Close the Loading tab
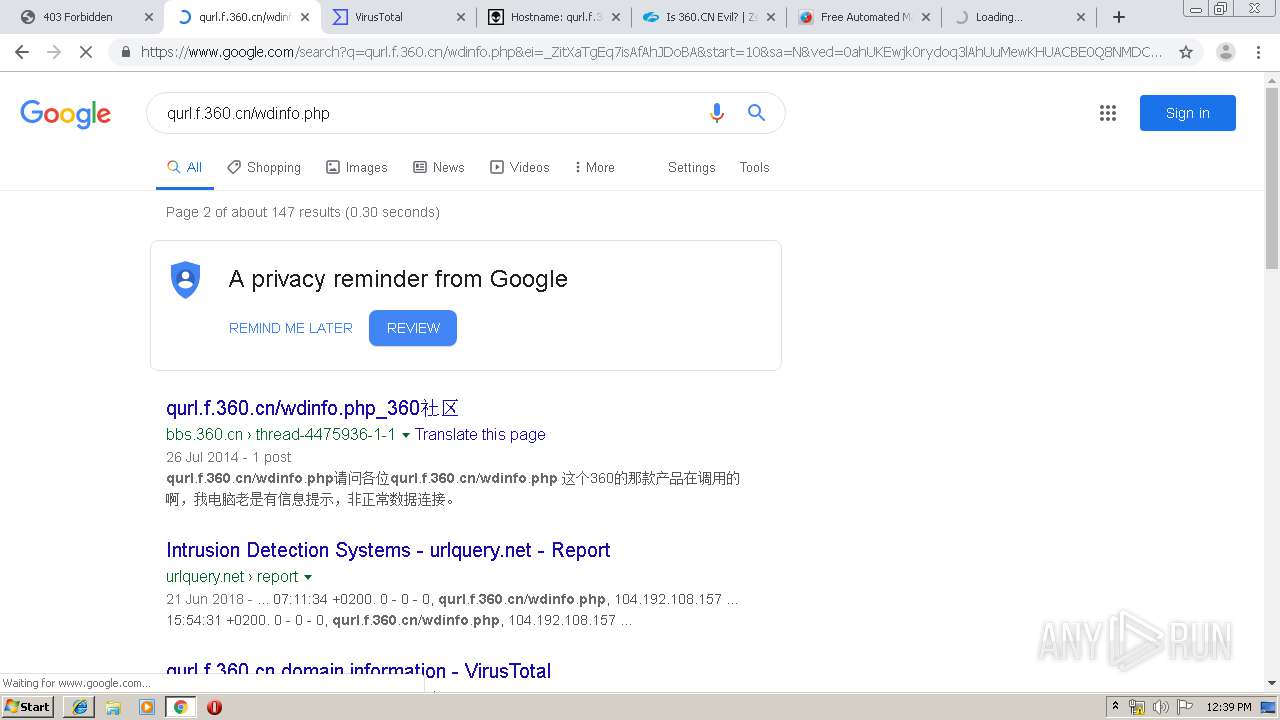This screenshot has width=1280, height=720. point(1081,17)
